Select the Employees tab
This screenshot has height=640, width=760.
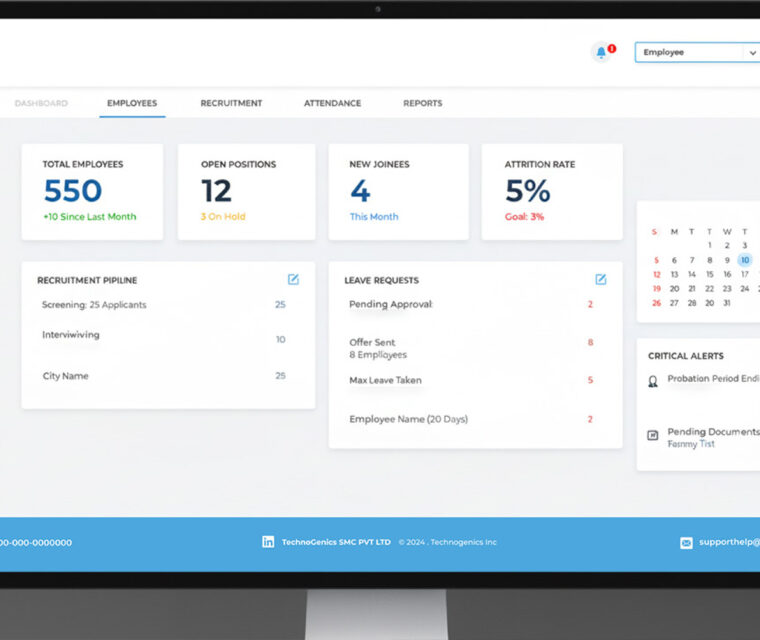click(132, 103)
